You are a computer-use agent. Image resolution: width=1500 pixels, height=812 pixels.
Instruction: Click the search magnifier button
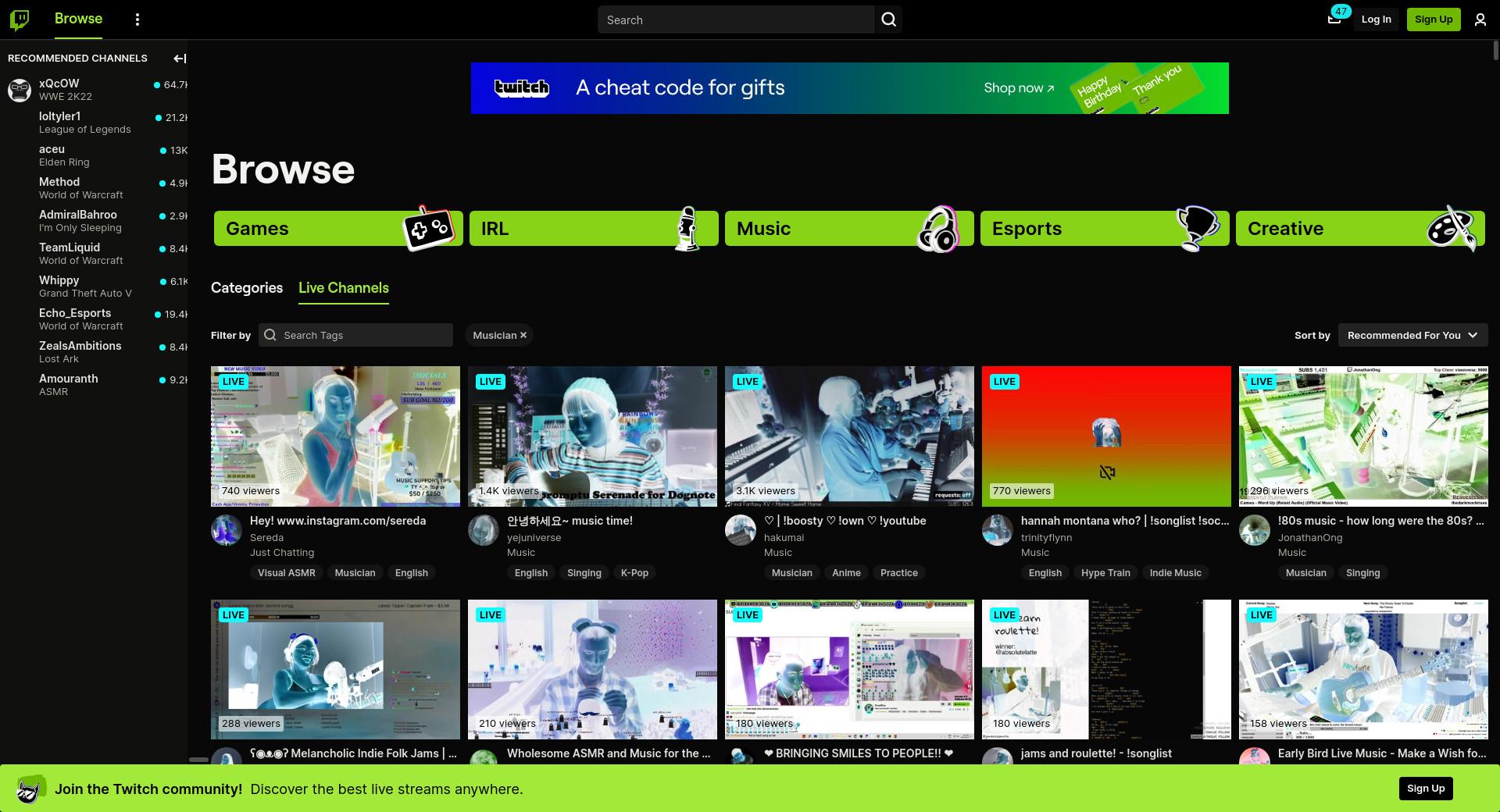[x=888, y=20]
